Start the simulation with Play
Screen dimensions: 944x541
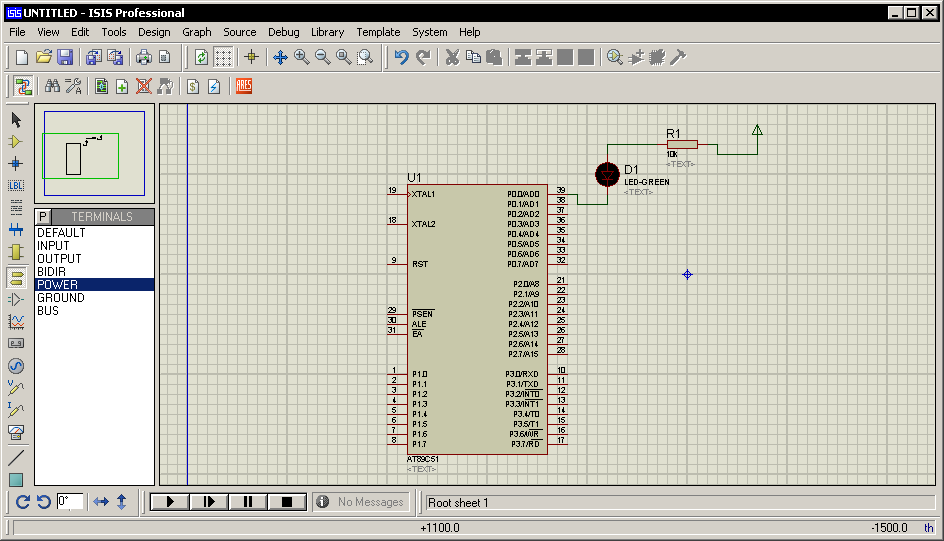click(x=170, y=502)
